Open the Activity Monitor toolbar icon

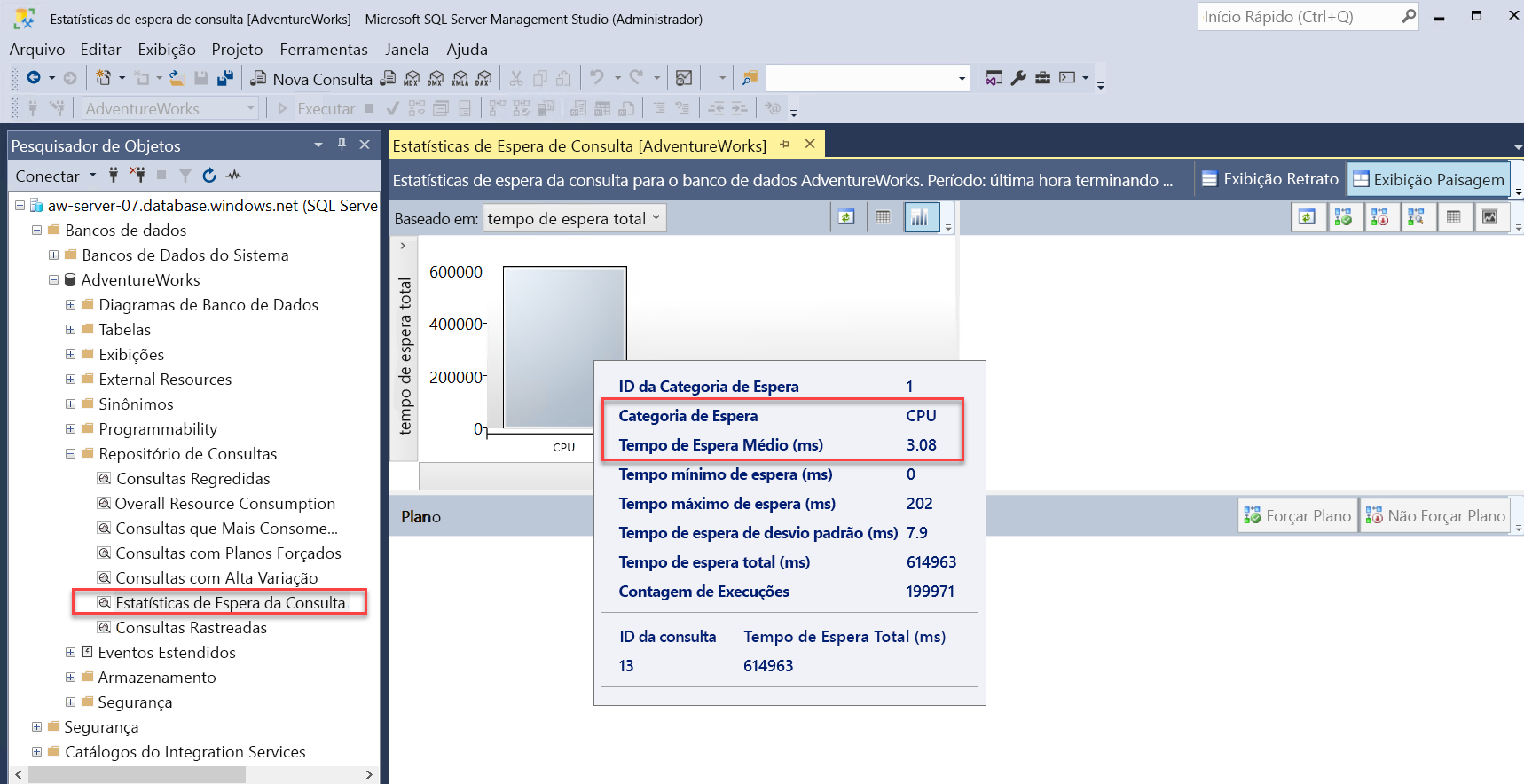(x=684, y=78)
